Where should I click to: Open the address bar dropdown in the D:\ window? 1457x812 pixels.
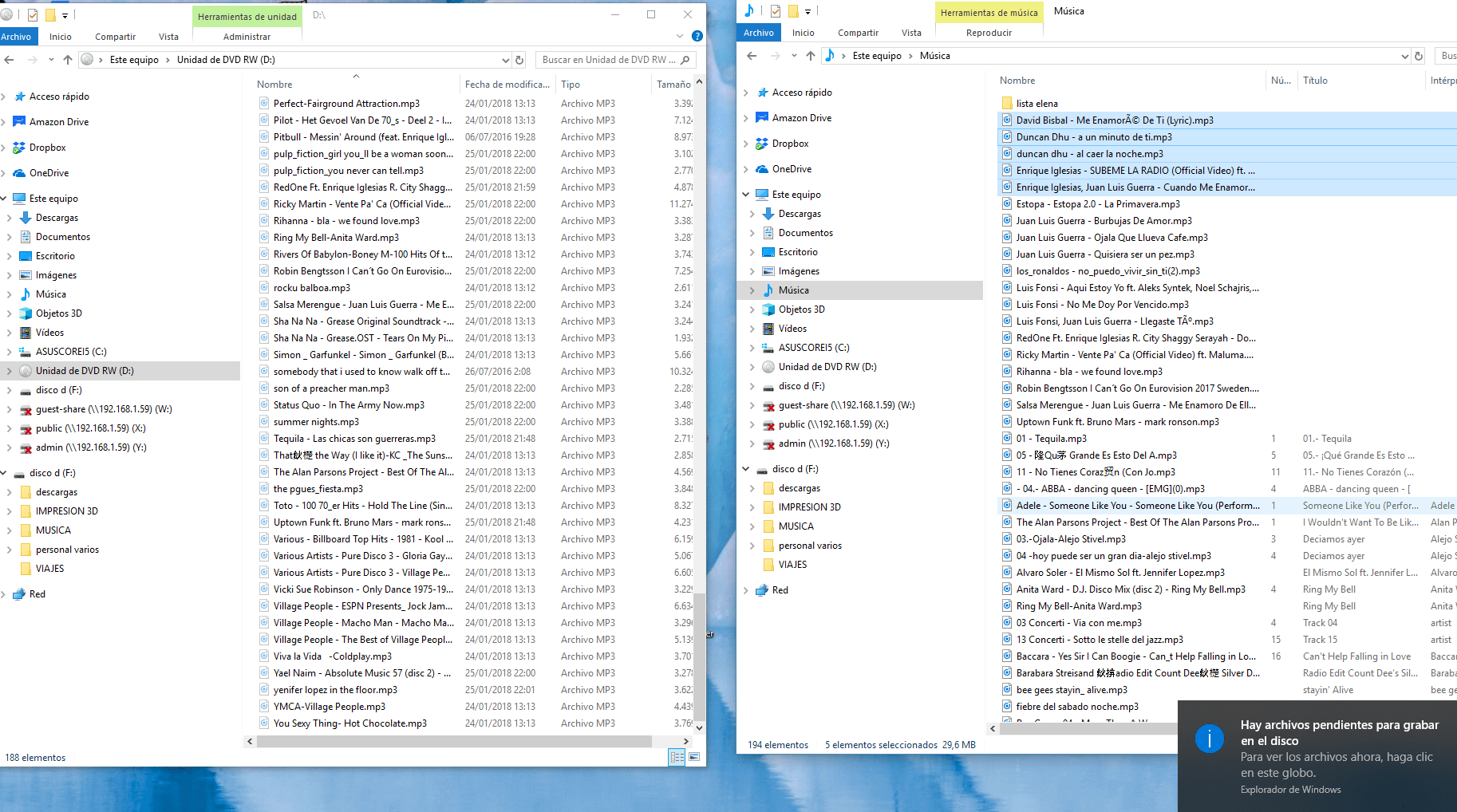(505, 59)
